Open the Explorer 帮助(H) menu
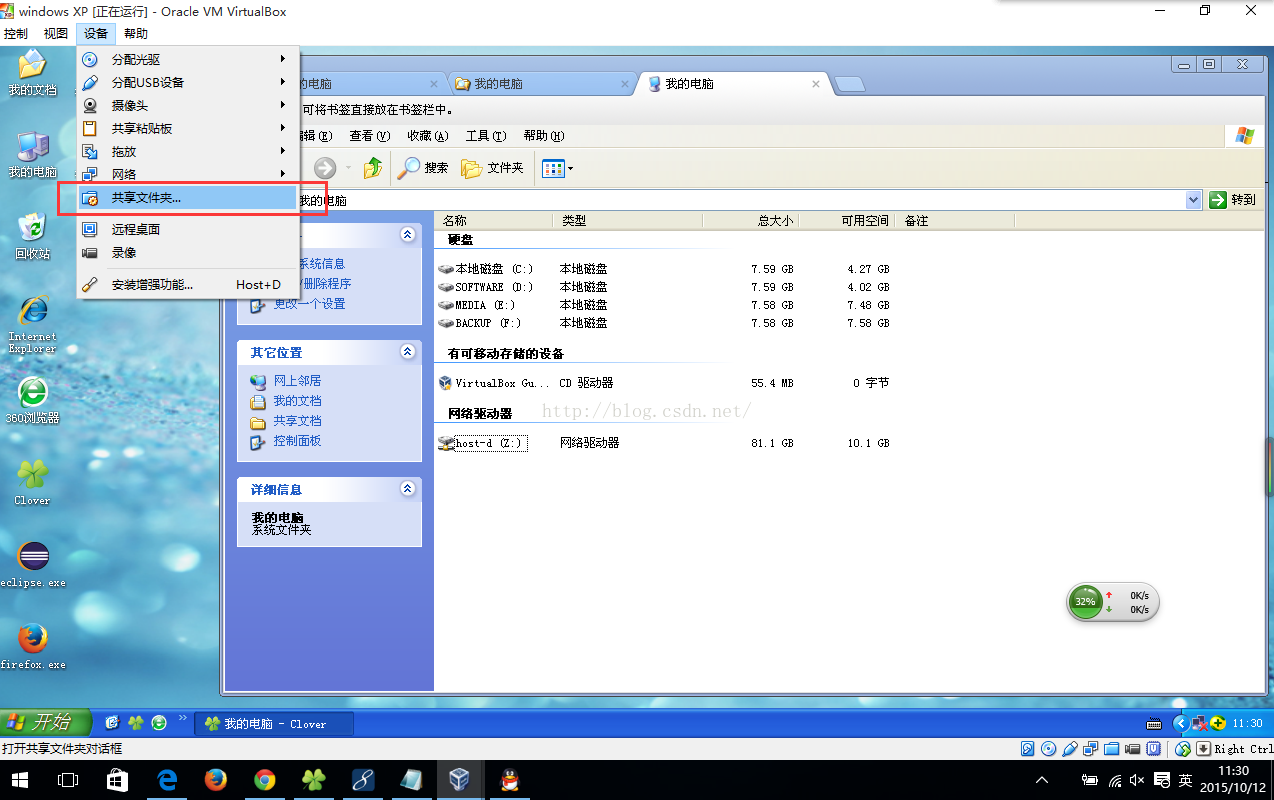1274x800 pixels. 544,136
